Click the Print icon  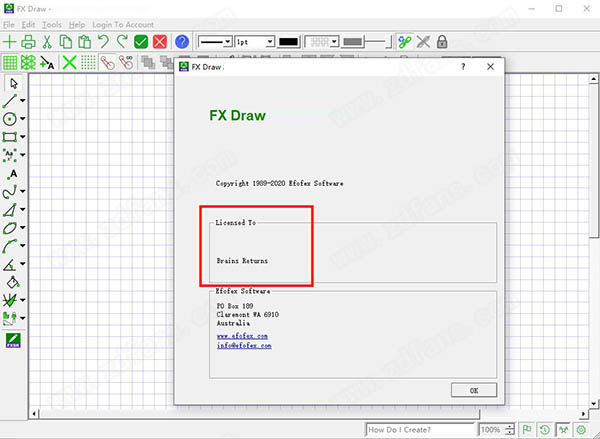tap(28, 42)
